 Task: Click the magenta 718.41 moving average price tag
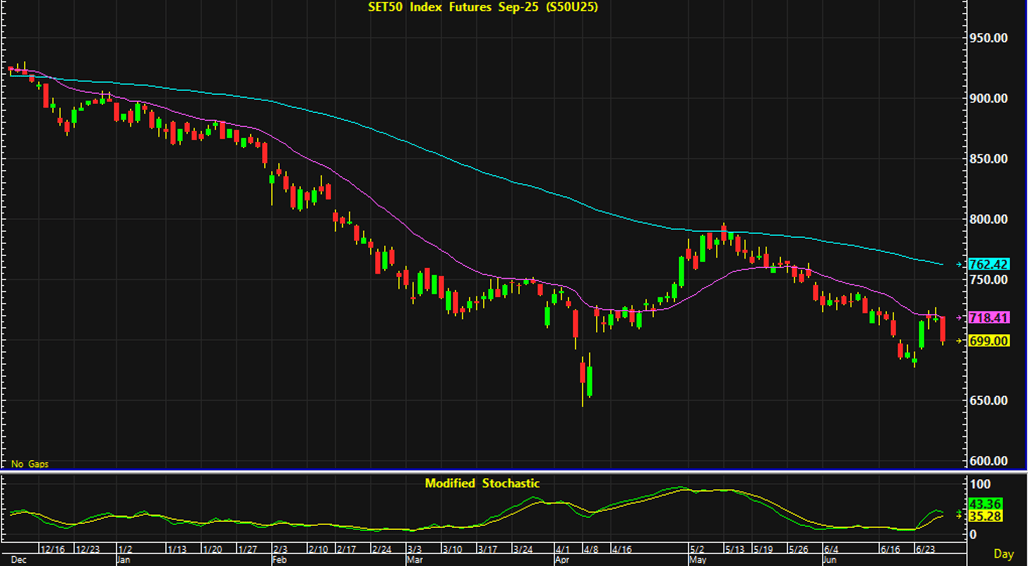click(990, 318)
